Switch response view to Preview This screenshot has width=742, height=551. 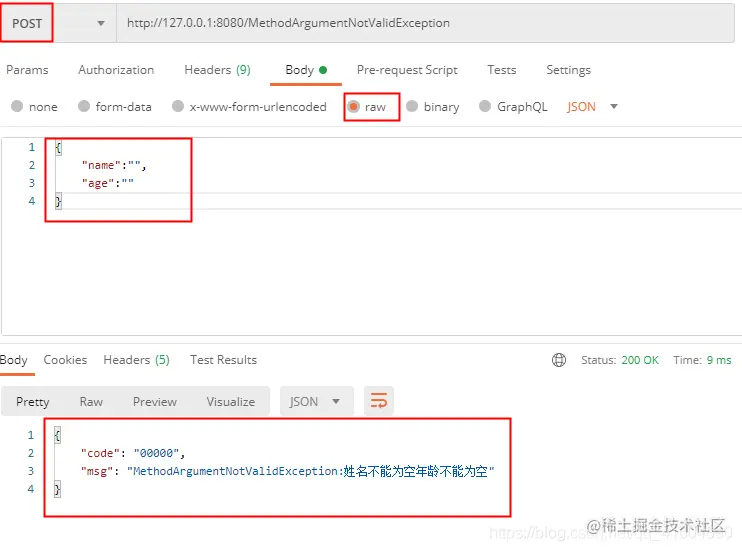tap(155, 402)
